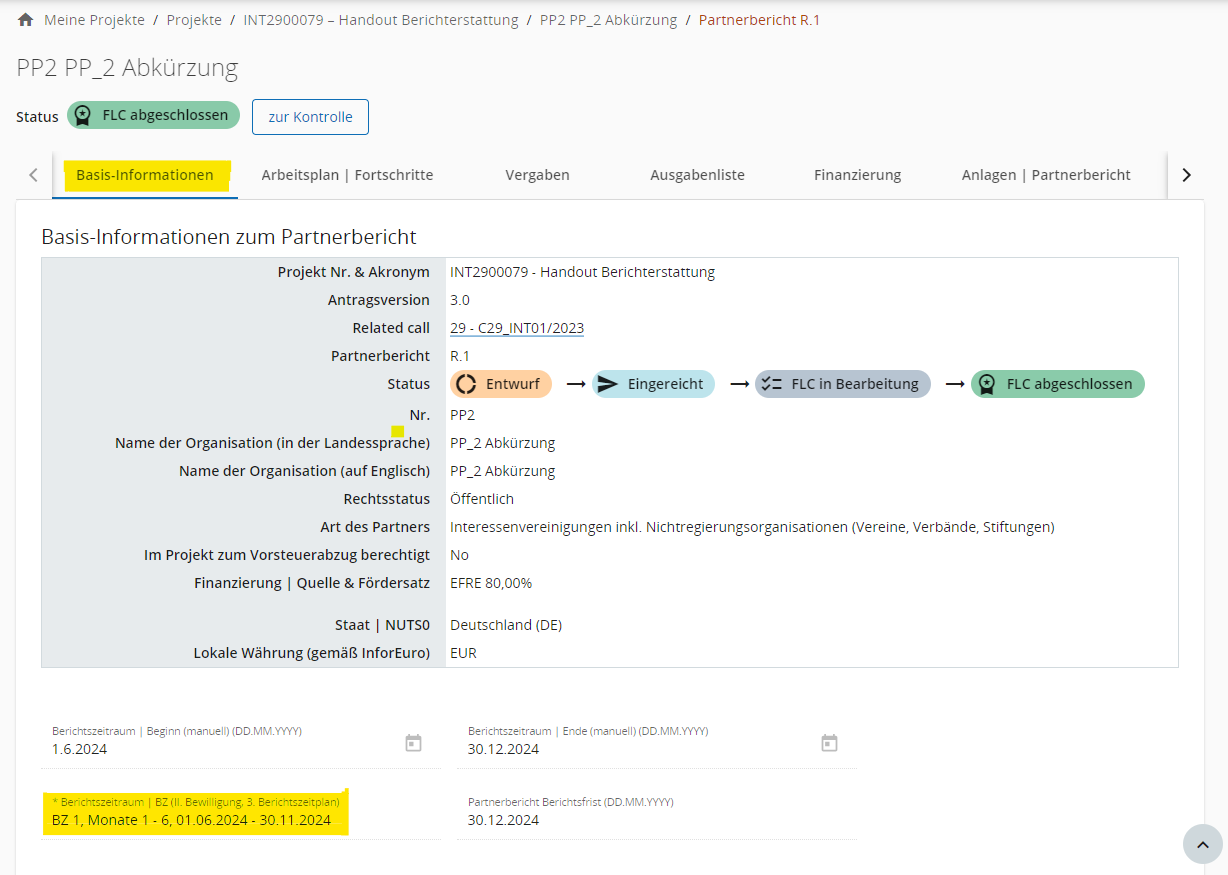
Task: Select the Finanzierung tab
Action: point(857,175)
